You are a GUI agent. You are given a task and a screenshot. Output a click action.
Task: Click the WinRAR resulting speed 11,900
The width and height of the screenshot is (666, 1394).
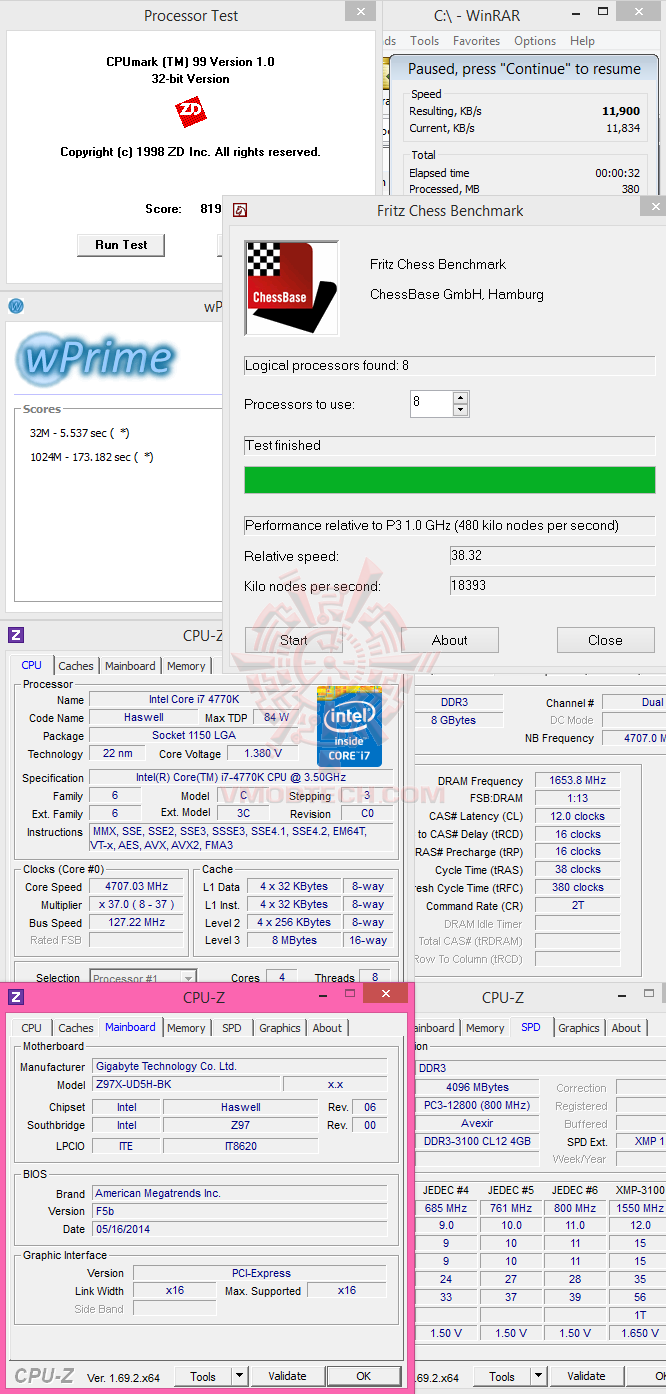(621, 111)
